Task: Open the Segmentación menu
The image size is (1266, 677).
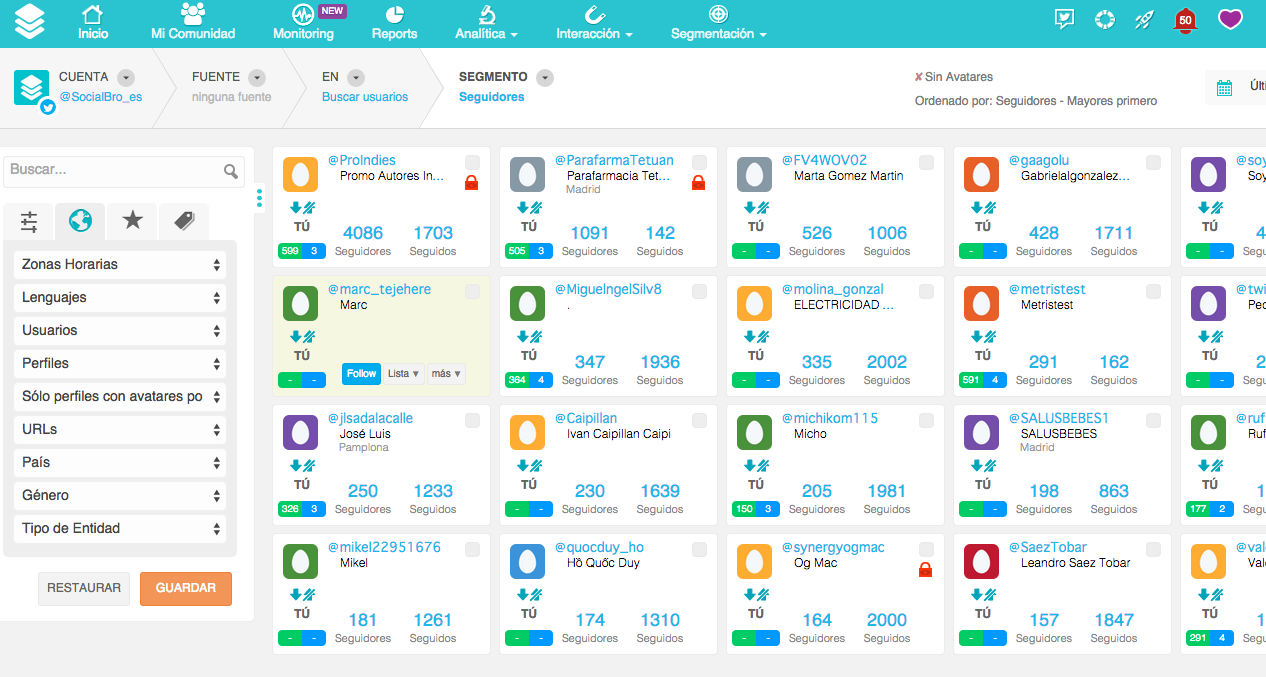Action: pyautogui.click(x=718, y=22)
